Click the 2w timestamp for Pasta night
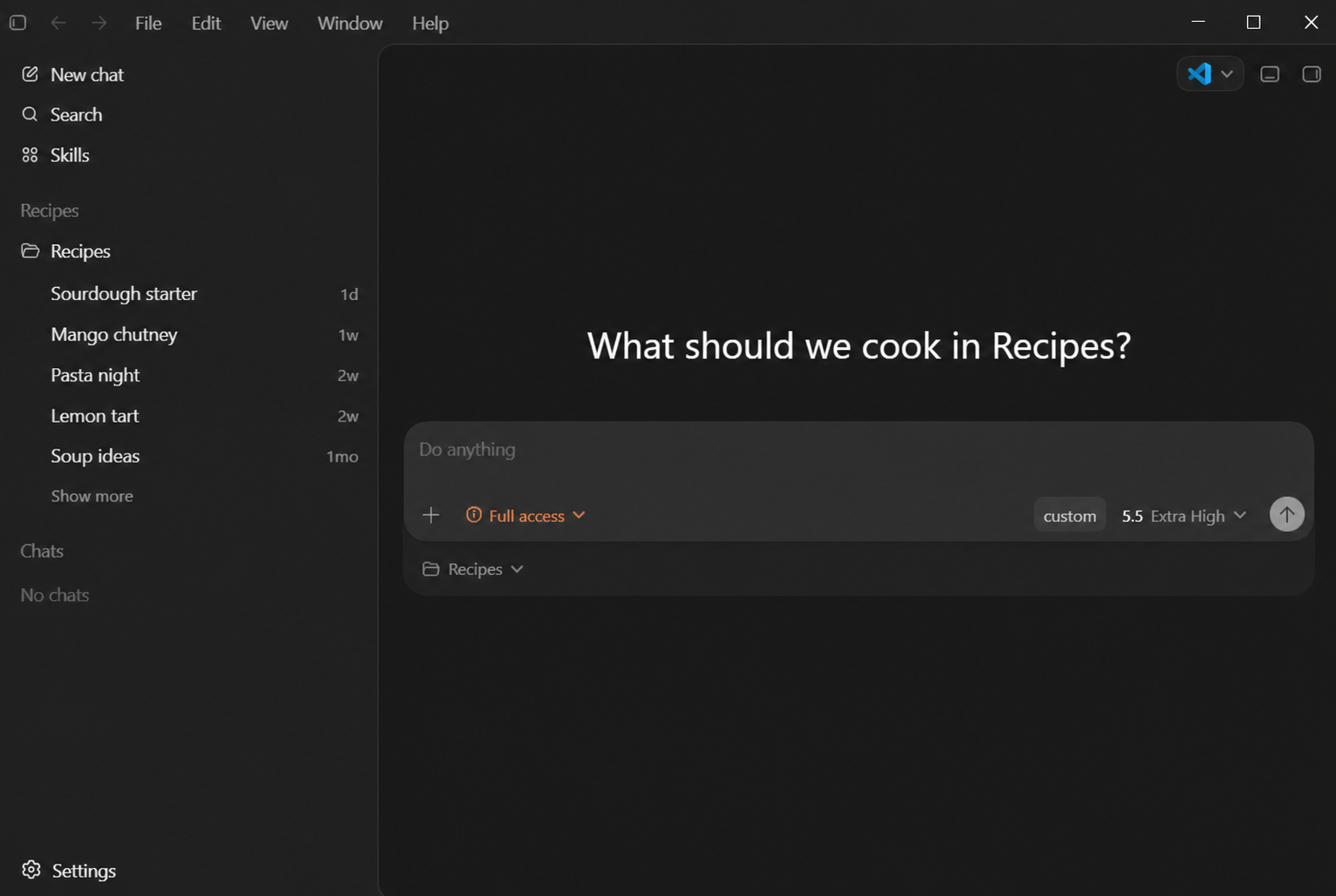Viewport: 1336px width, 896px height. click(348, 376)
